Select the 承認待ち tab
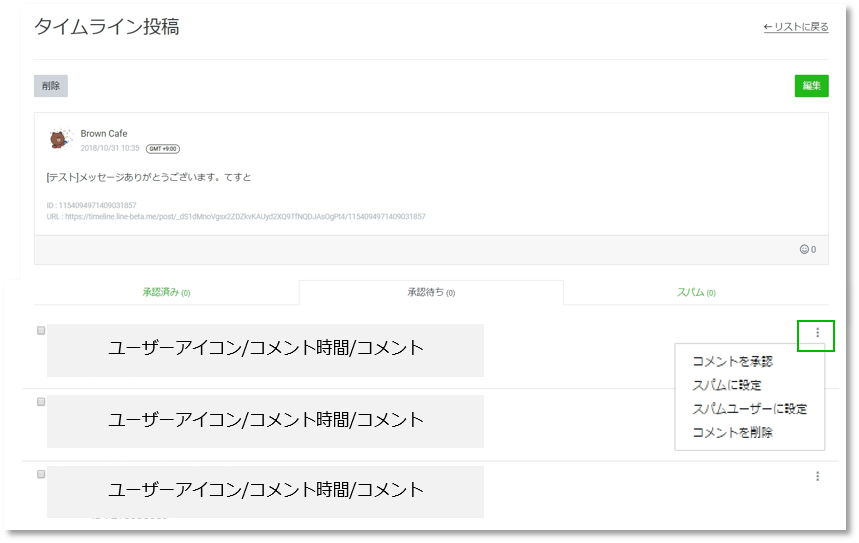This screenshot has height=543, width=859. click(431, 293)
